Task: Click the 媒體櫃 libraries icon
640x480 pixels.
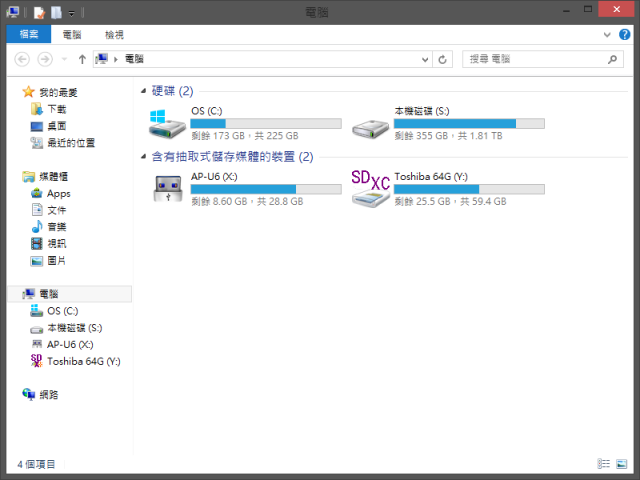Action: click(29, 176)
